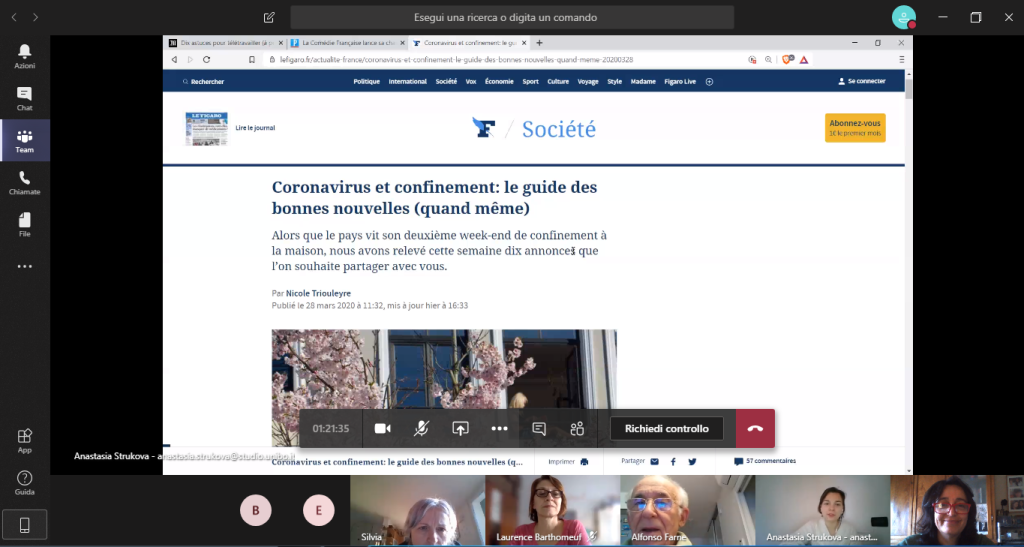
Task: Open the Le Figaro newspaper cover thumbnail
Action: [206, 129]
